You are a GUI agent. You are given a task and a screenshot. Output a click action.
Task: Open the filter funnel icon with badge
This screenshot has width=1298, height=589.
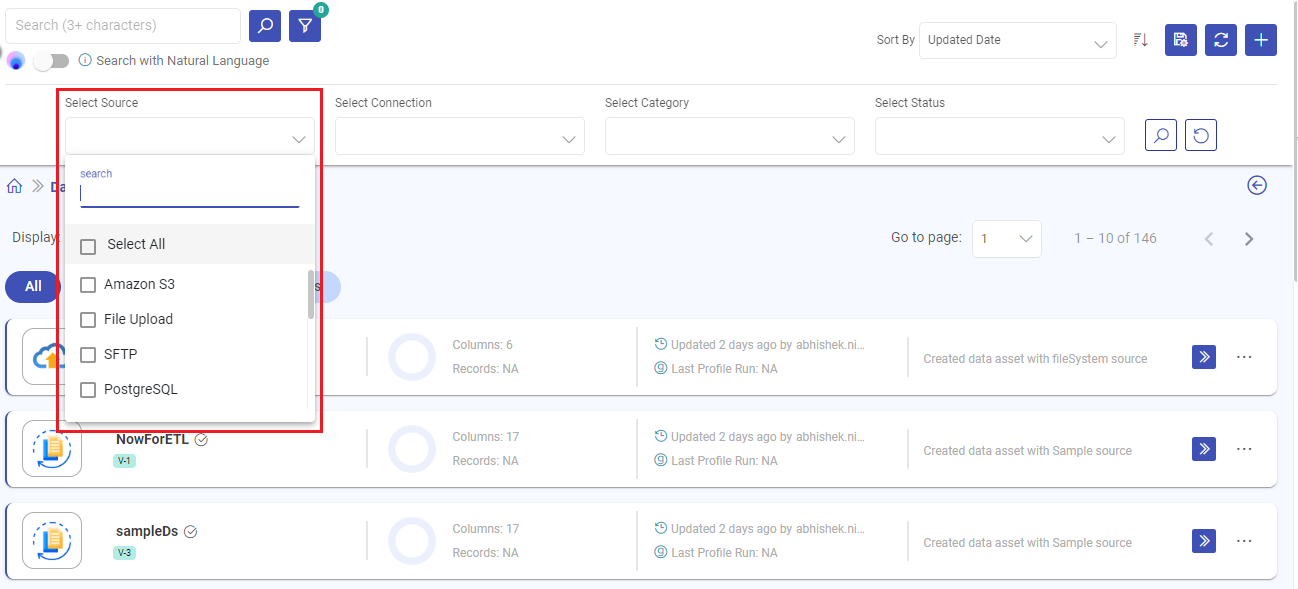[305, 25]
